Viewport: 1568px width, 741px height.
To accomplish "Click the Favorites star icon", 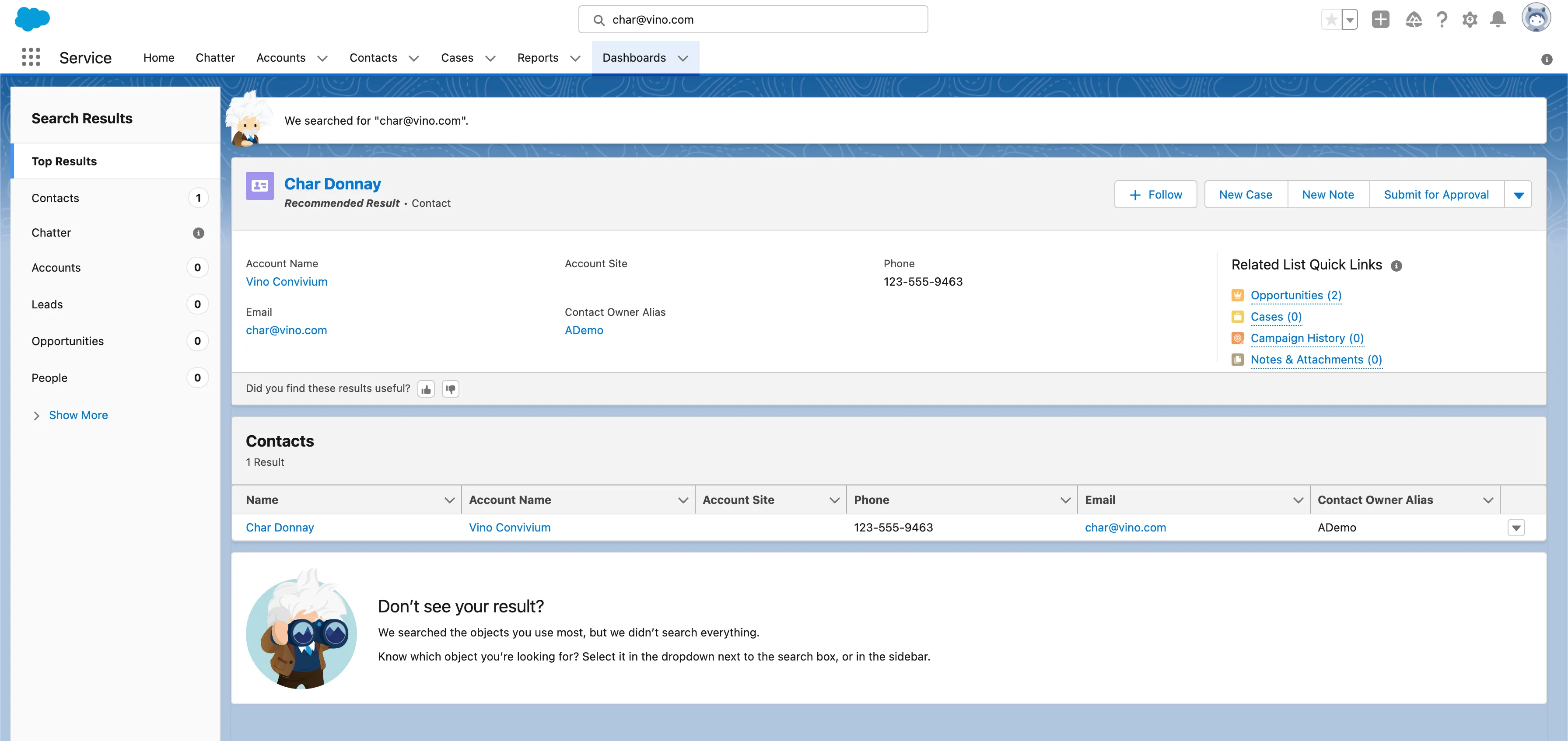I will [x=1331, y=20].
